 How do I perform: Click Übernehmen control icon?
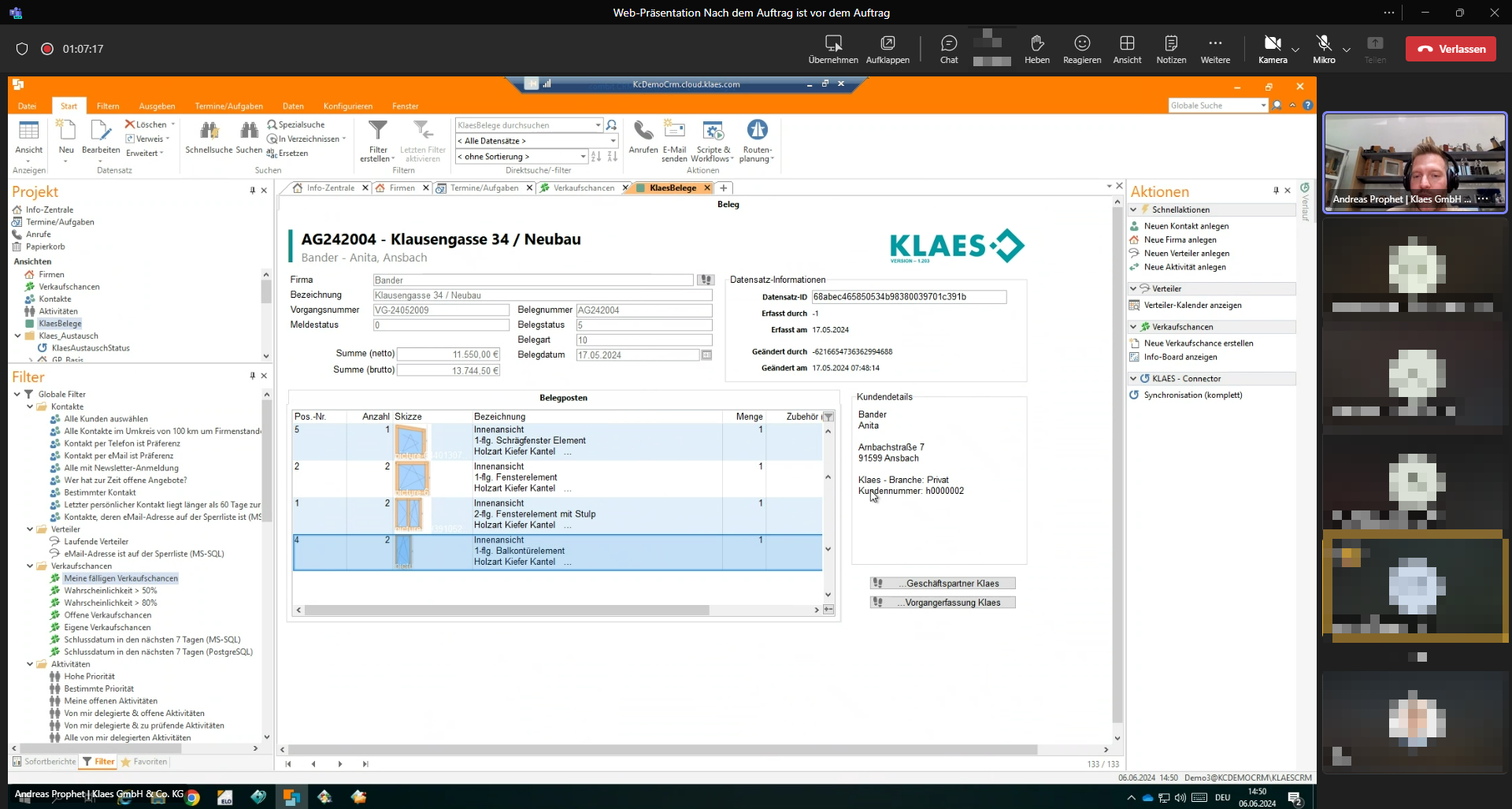tap(833, 49)
